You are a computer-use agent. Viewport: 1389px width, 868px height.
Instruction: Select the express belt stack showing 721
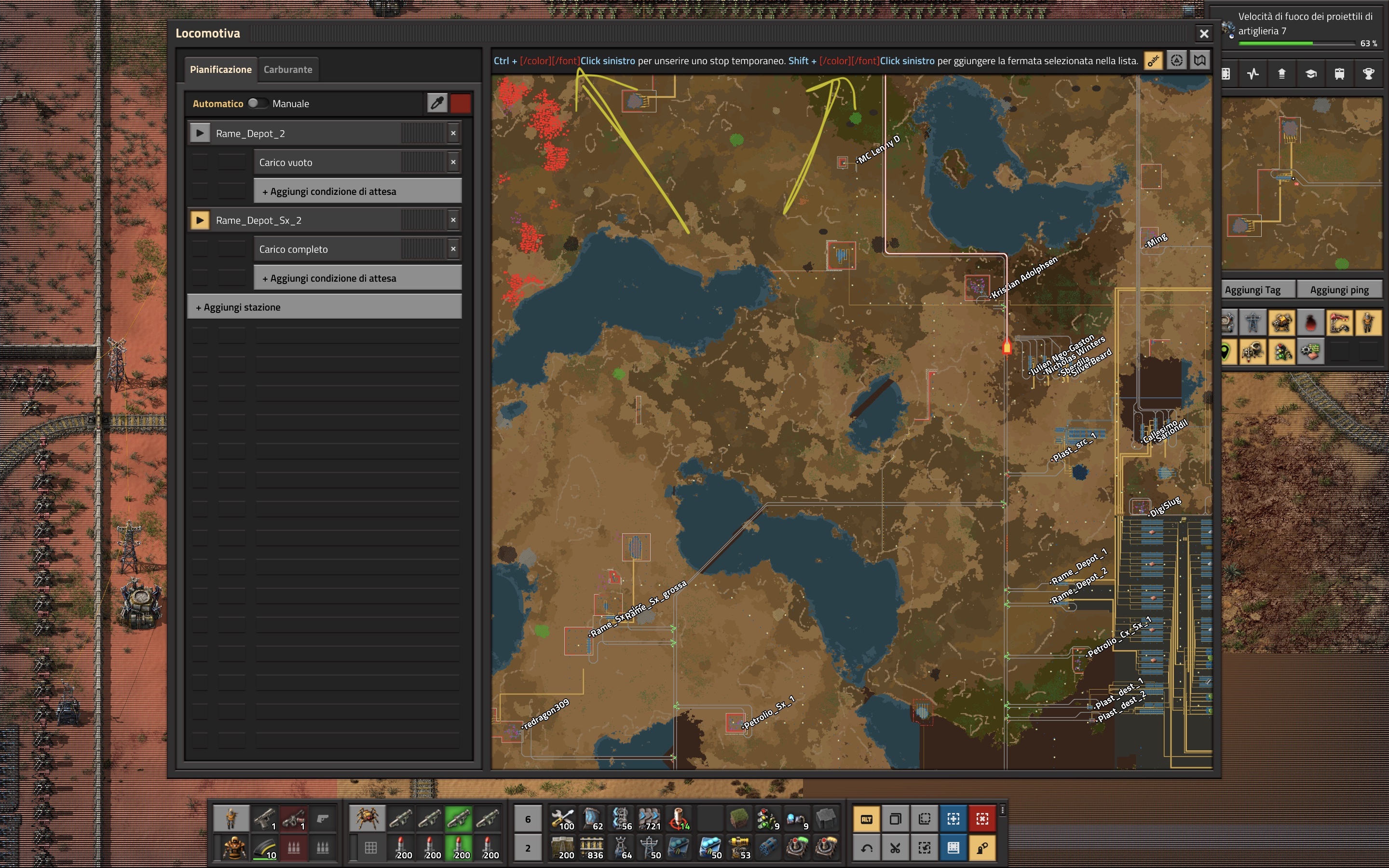[649, 819]
